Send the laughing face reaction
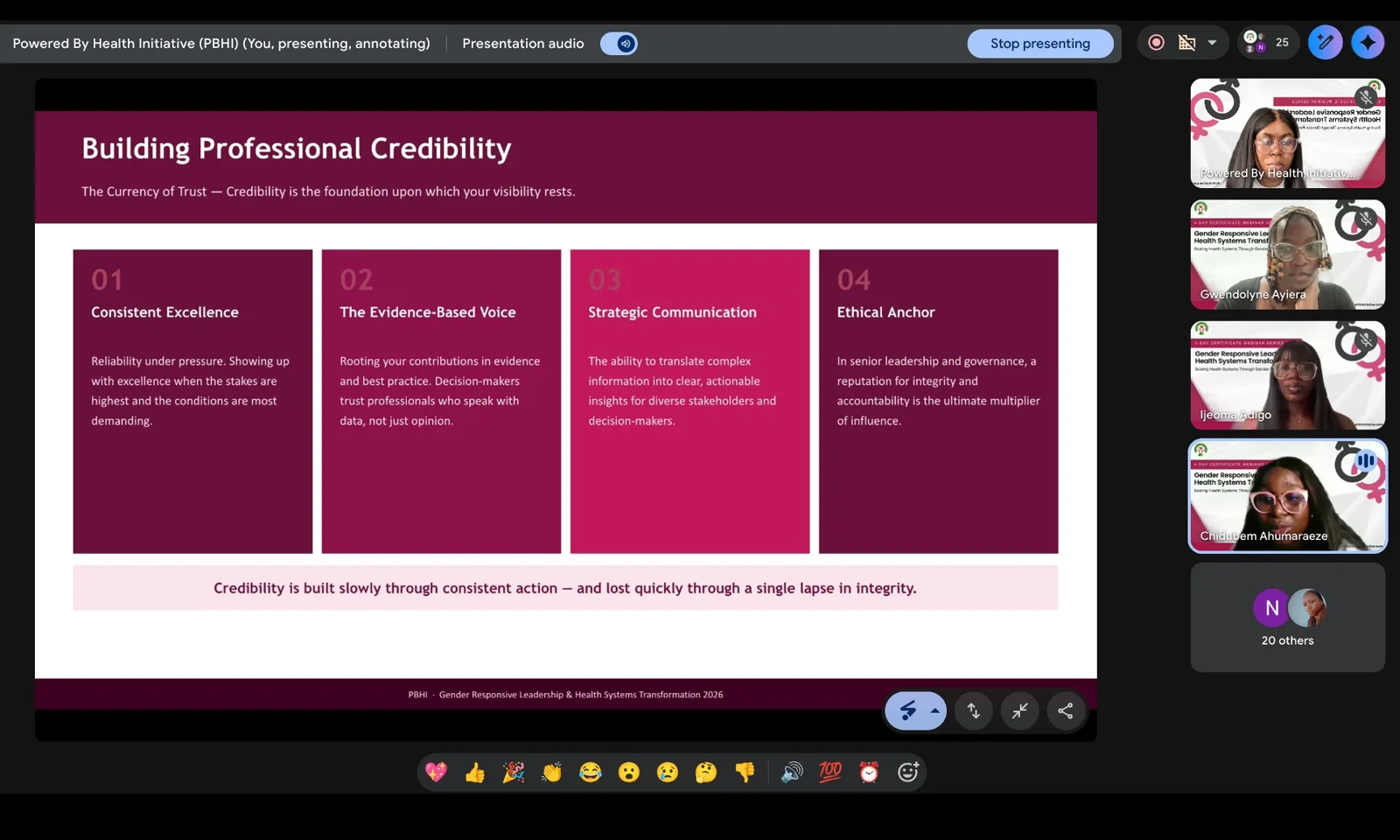The width and height of the screenshot is (1400, 840). coord(590,772)
